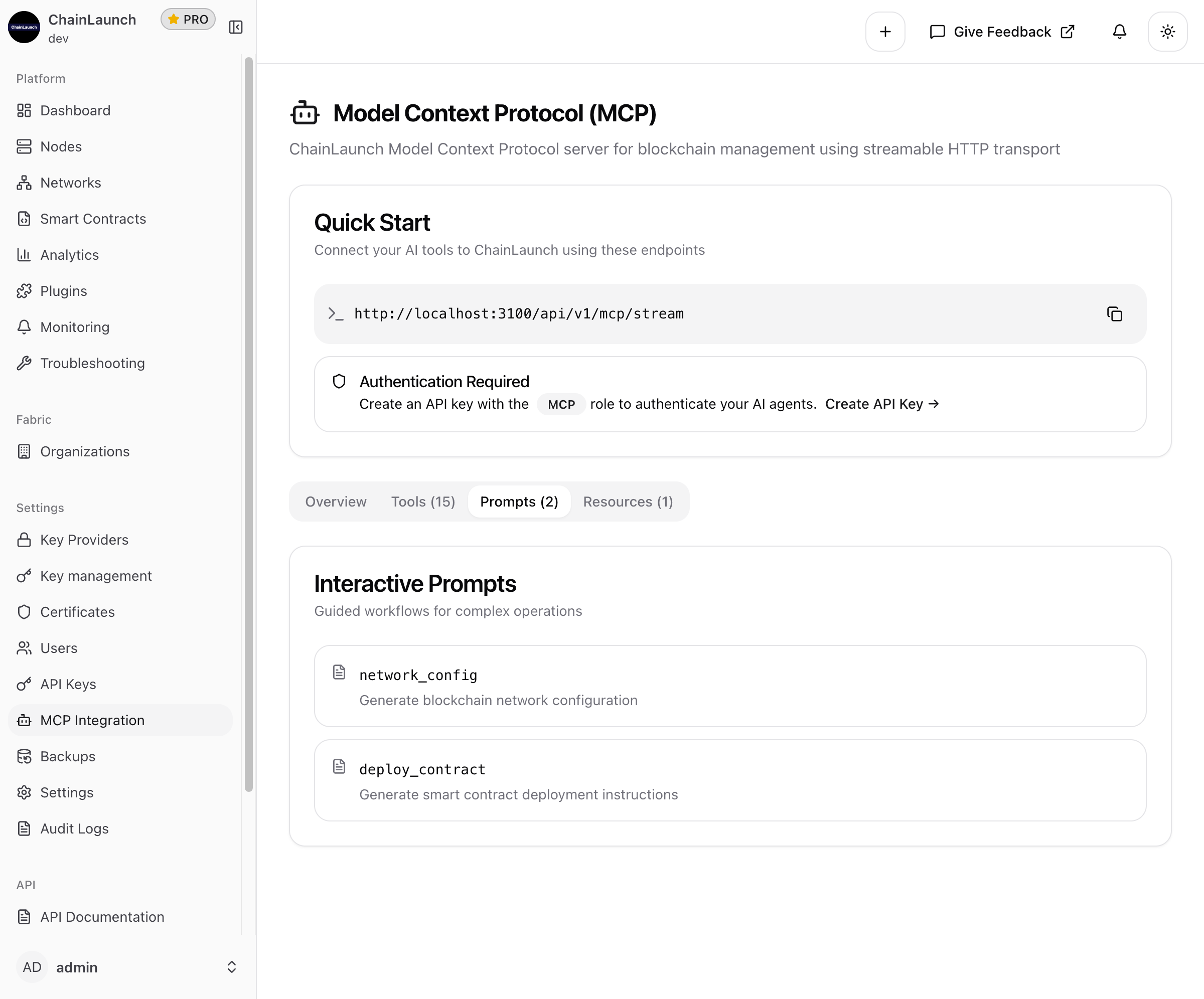Switch to the Overview tab
Screen dimensions: 1204x999
(336, 502)
